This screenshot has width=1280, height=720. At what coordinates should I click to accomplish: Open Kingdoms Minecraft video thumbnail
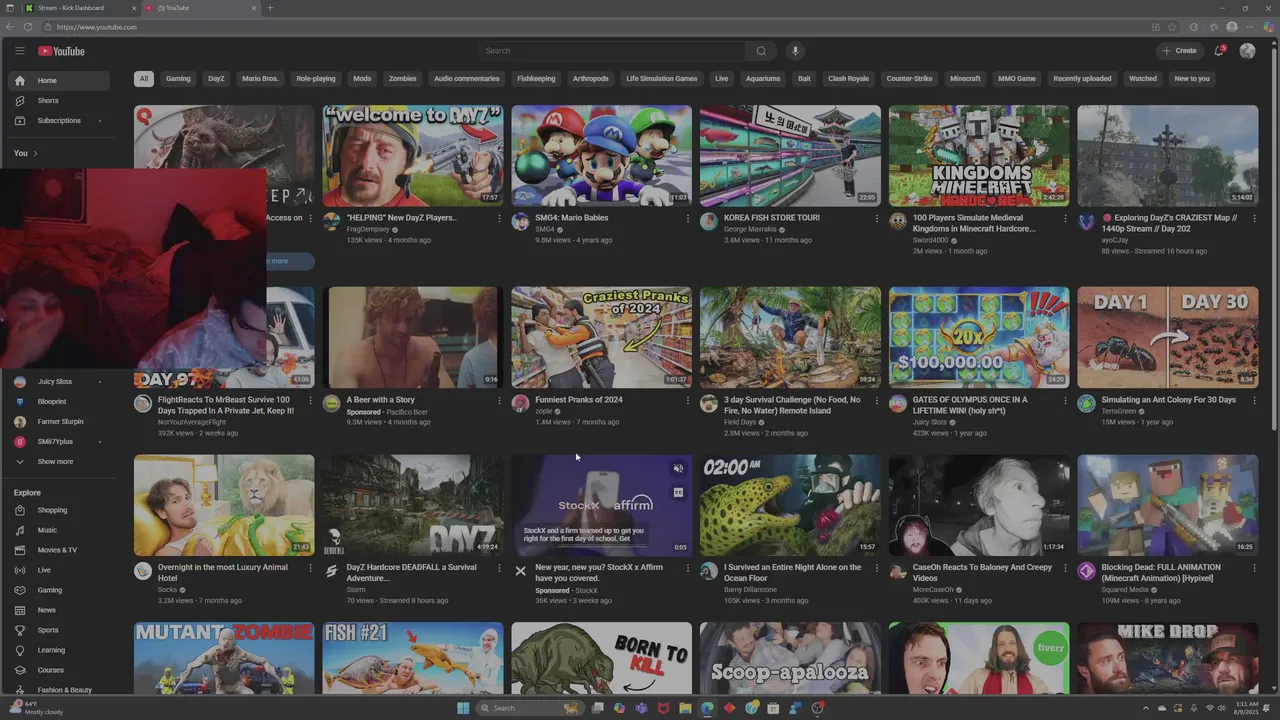pos(979,155)
